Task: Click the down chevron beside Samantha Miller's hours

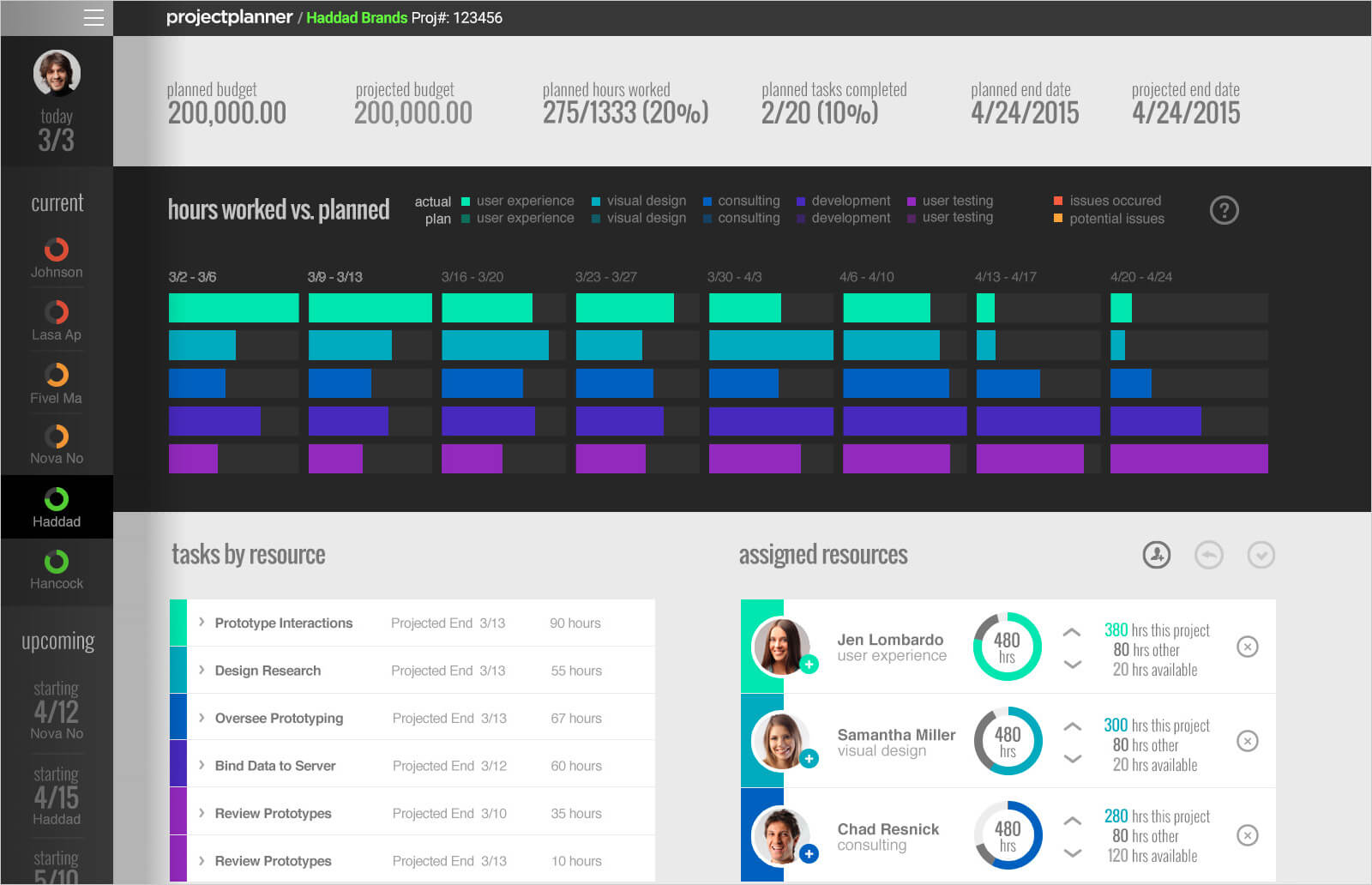Action: [x=1071, y=758]
